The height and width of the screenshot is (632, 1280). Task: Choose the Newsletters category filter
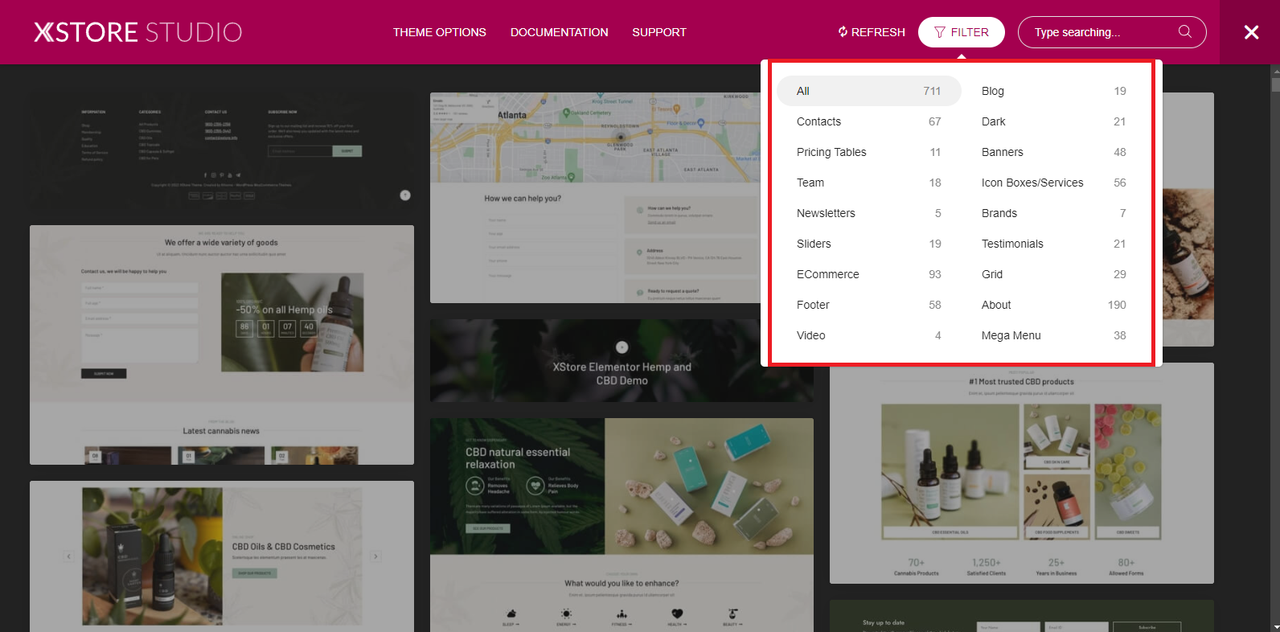(x=869, y=213)
